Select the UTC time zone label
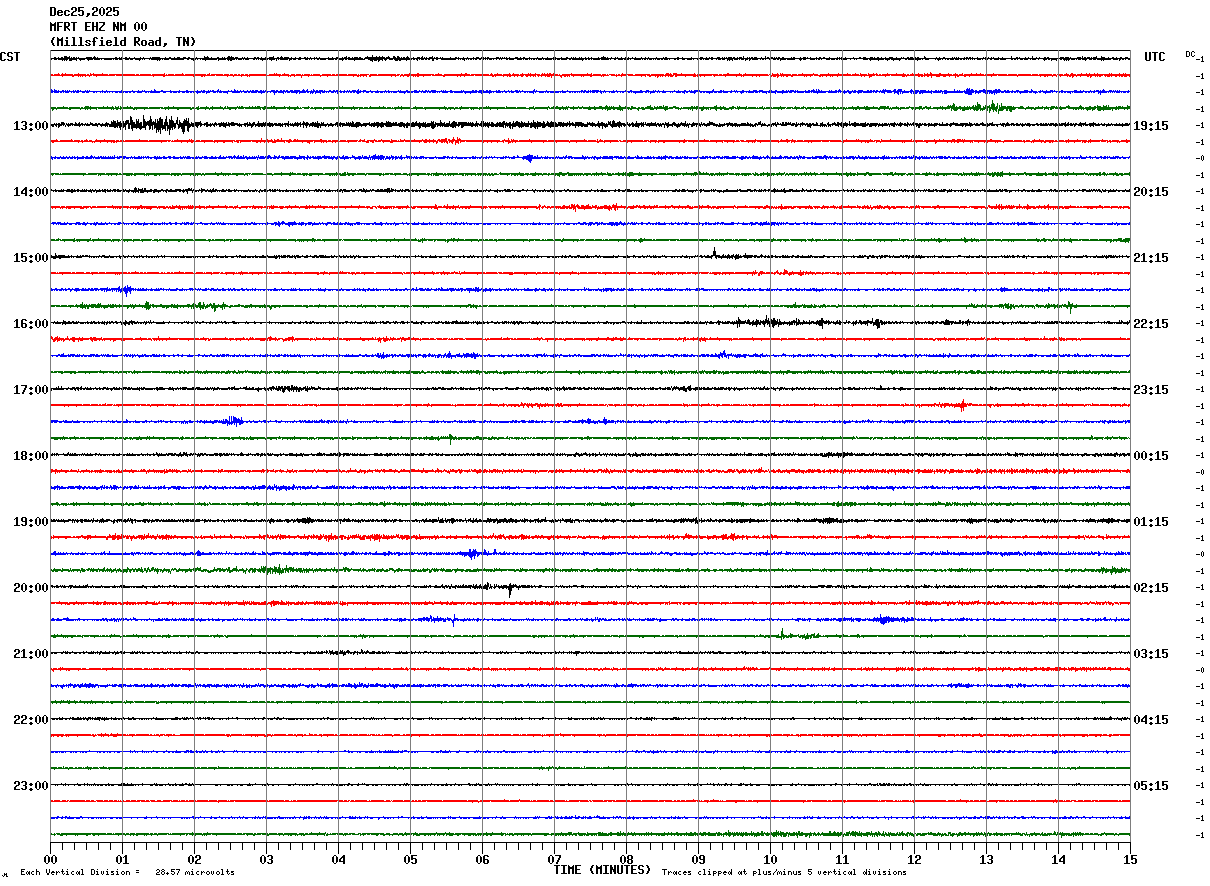 [1155, 57]
